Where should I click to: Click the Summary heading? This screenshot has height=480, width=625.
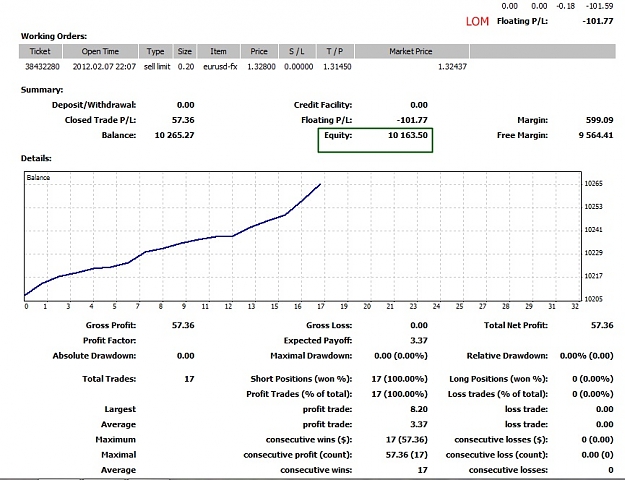[x=42, y=90]
